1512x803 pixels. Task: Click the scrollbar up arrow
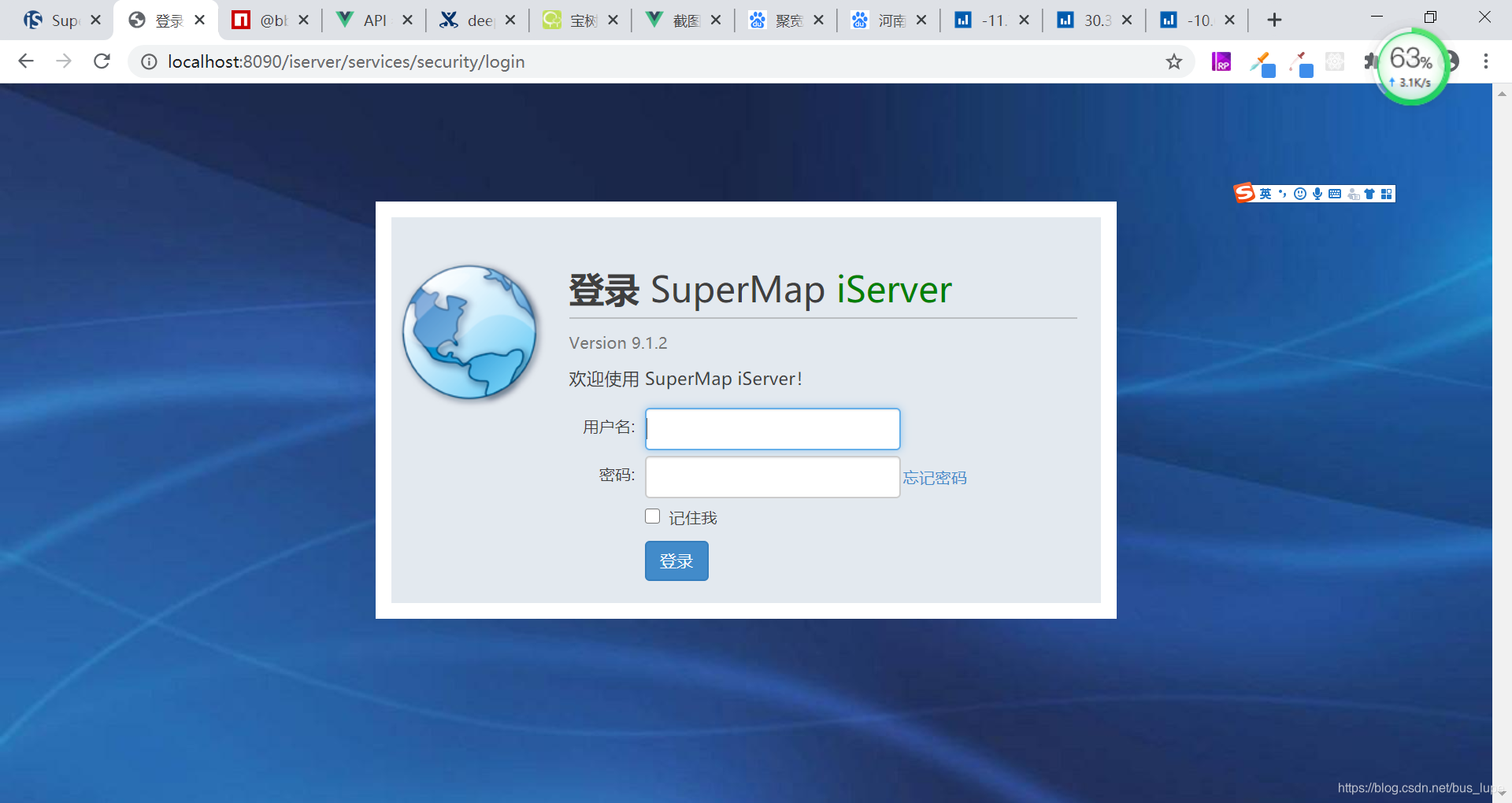[x=1502, y=93]
